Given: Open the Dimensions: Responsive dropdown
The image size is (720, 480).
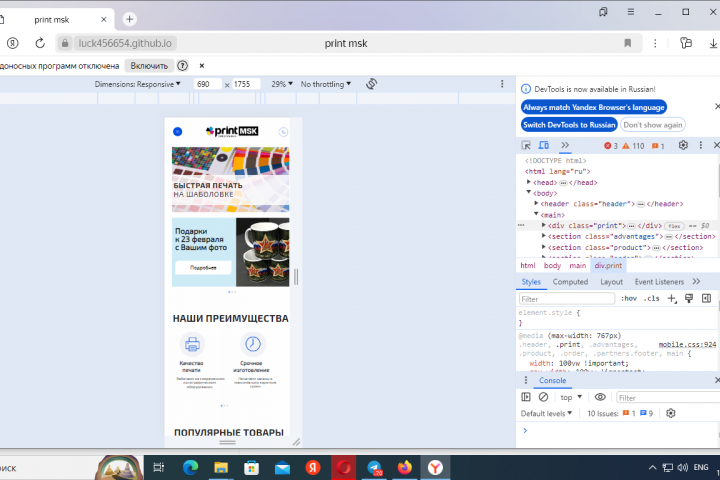Looking at the screenshot, I should click(137, 84).
